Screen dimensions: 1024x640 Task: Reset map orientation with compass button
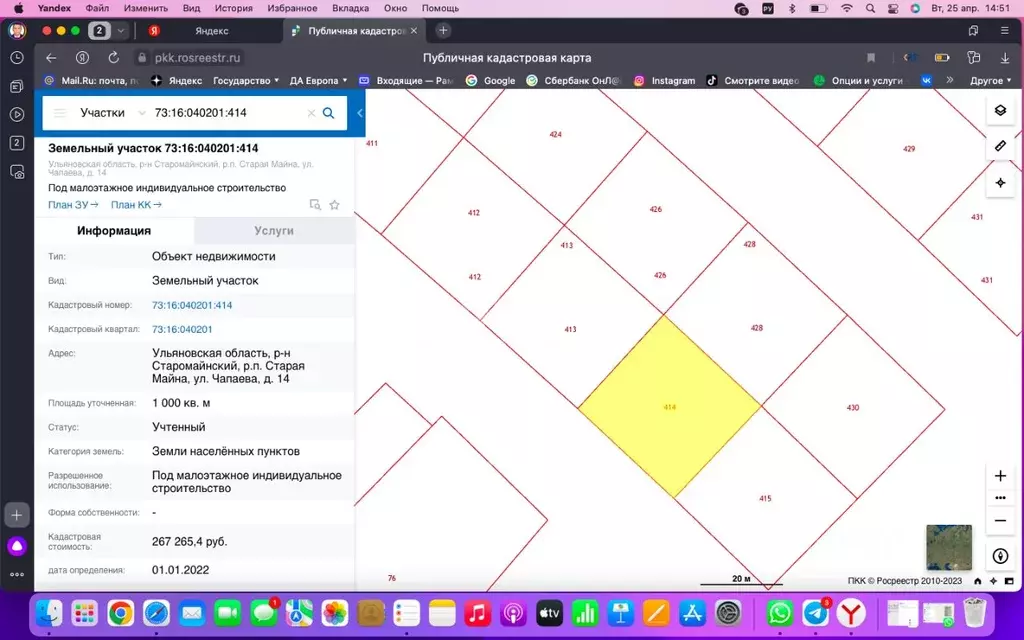click(x=1000, y=556)
